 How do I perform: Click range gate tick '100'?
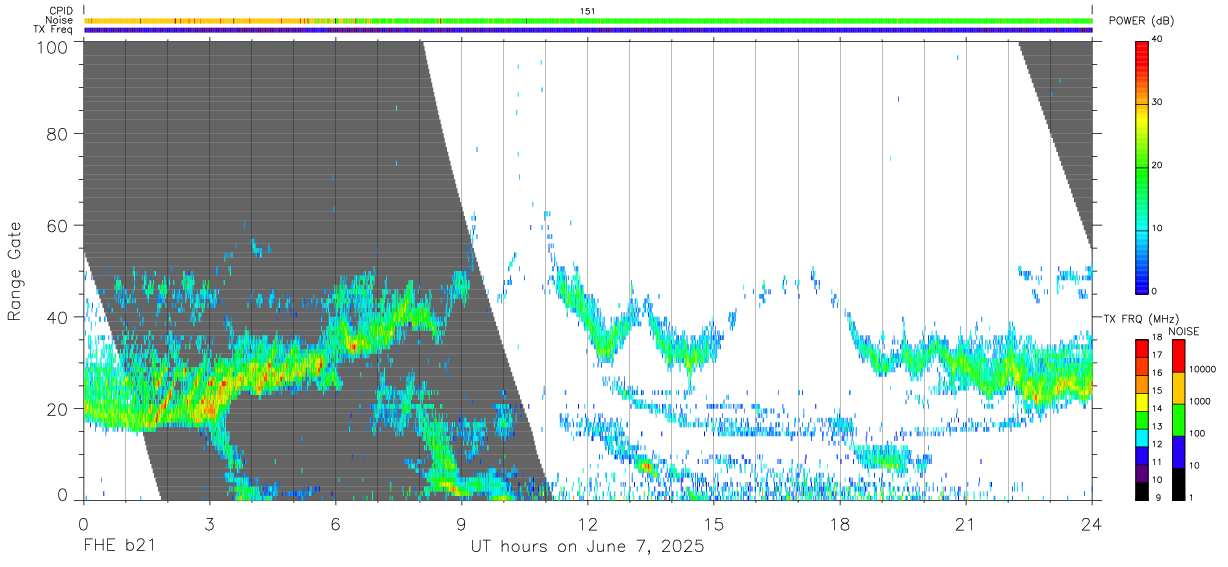point(52,47)
